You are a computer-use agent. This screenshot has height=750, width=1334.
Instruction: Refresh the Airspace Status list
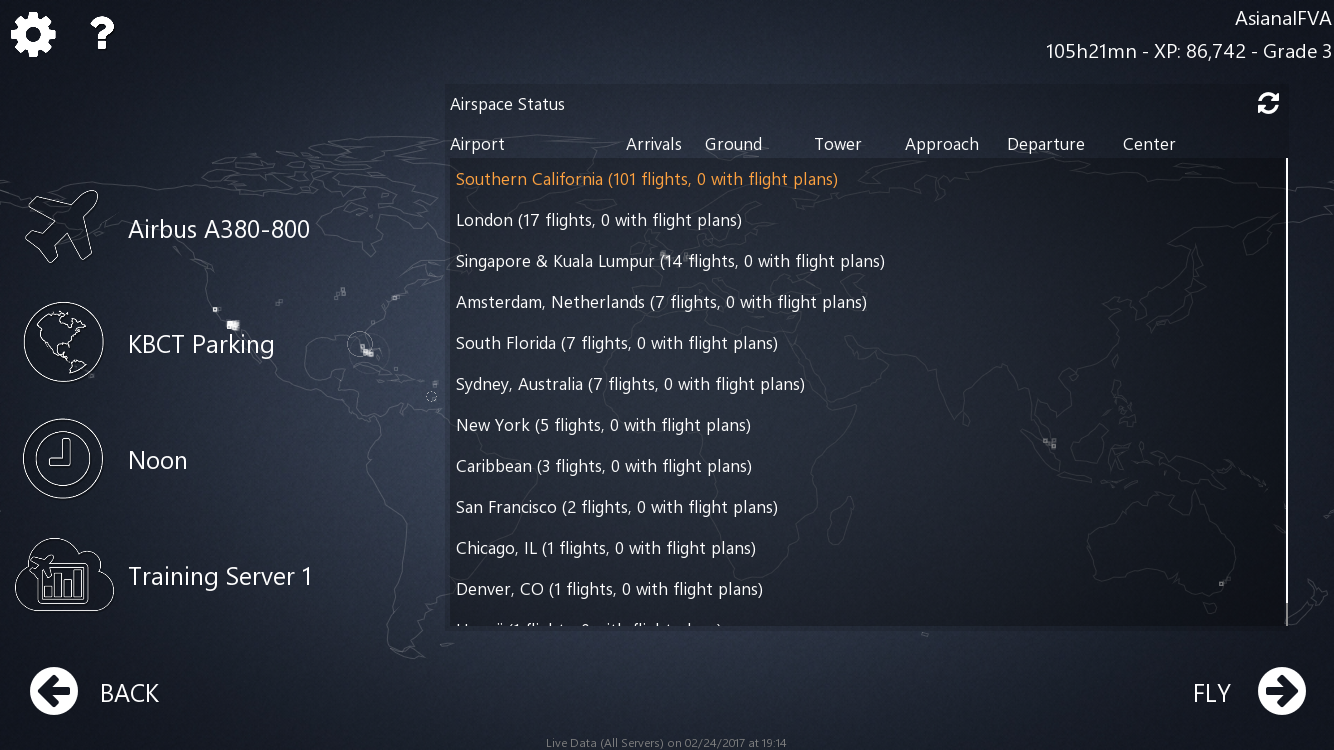[1268, 103]
